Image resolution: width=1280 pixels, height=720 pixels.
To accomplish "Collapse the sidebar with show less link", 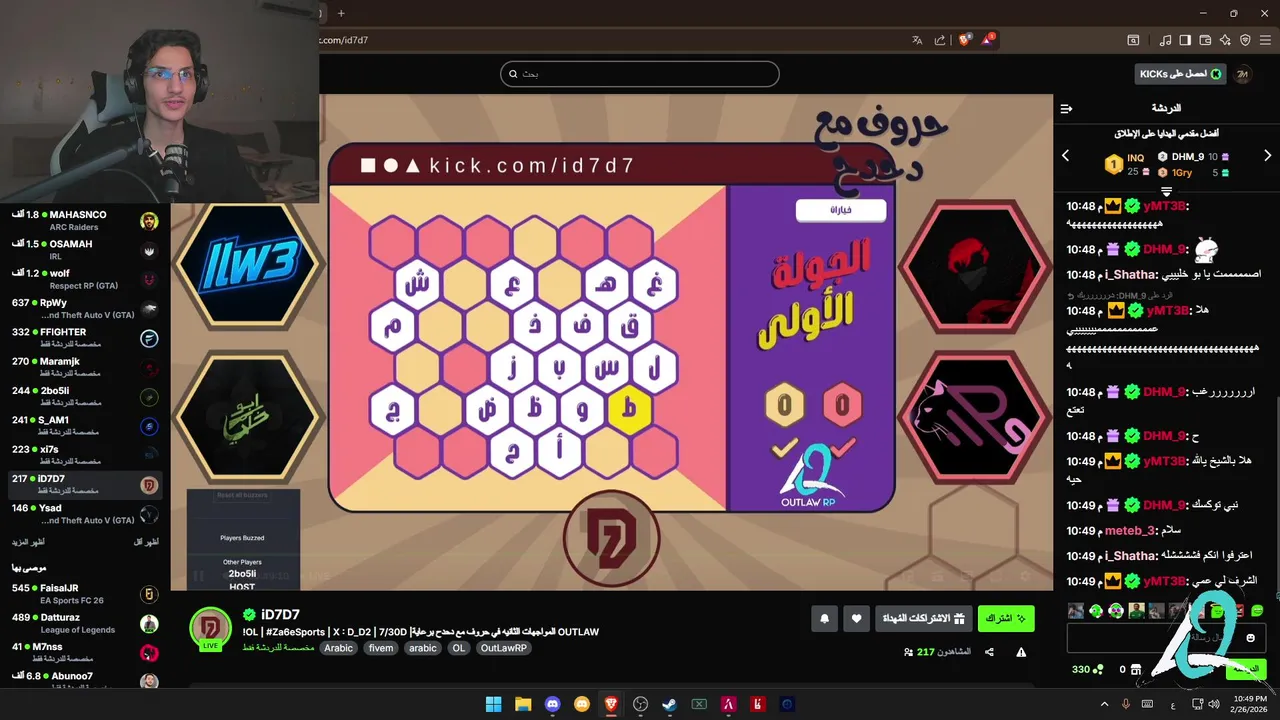I will tap(146, 541).
